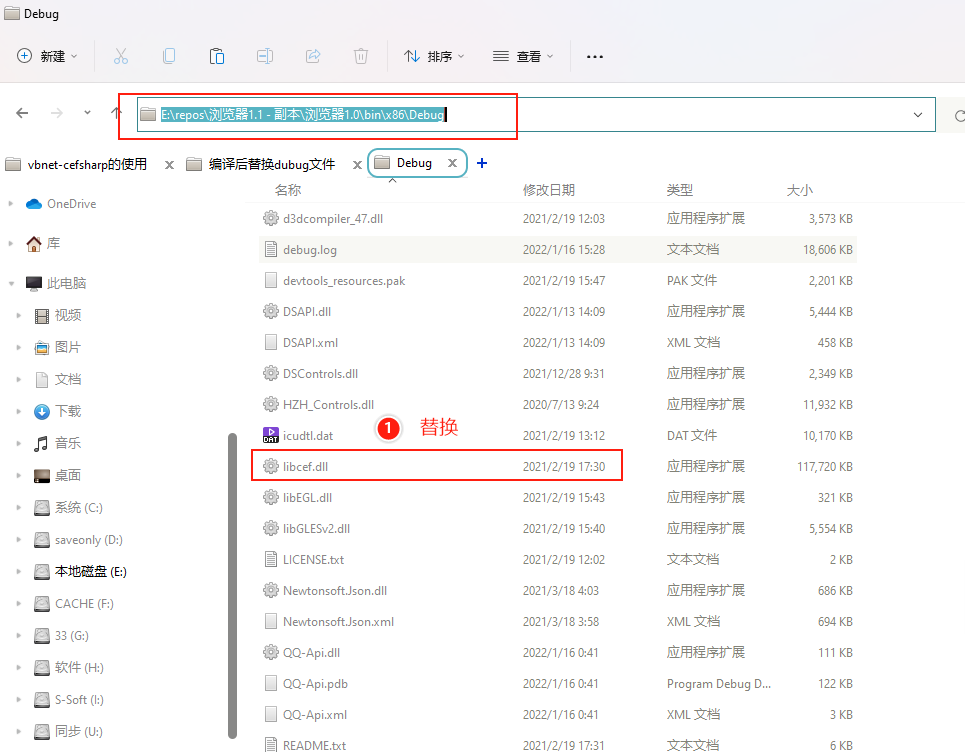Click the QQ-Api.dll gear icon
965x752 pixels.
pos(271,652)
